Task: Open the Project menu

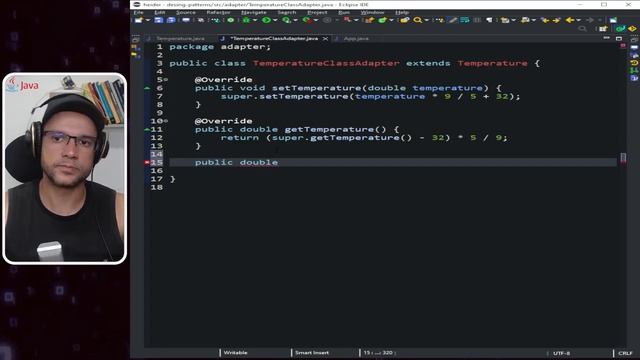Action: point(317,12)
